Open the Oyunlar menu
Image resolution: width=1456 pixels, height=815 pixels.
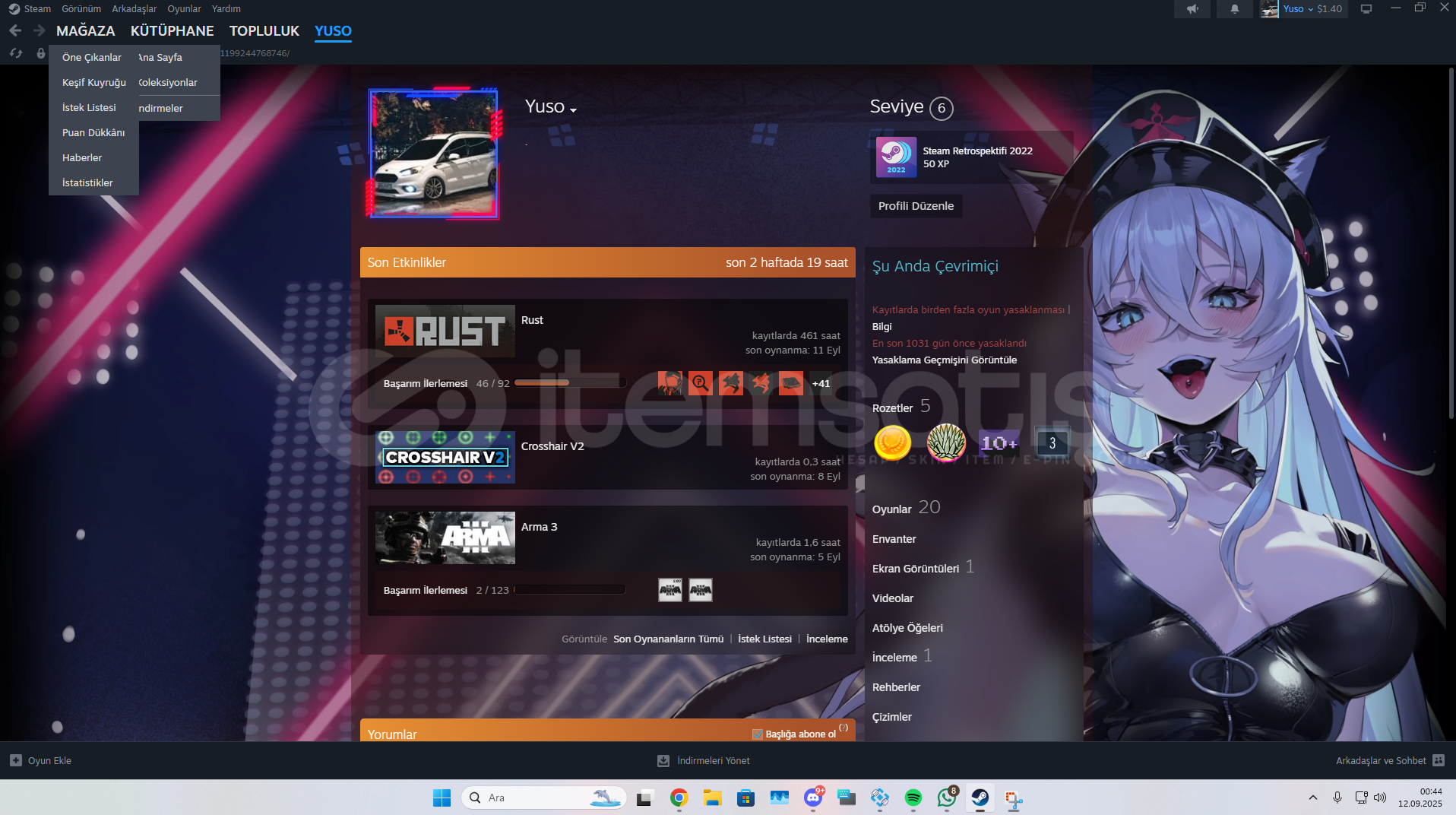184,8
